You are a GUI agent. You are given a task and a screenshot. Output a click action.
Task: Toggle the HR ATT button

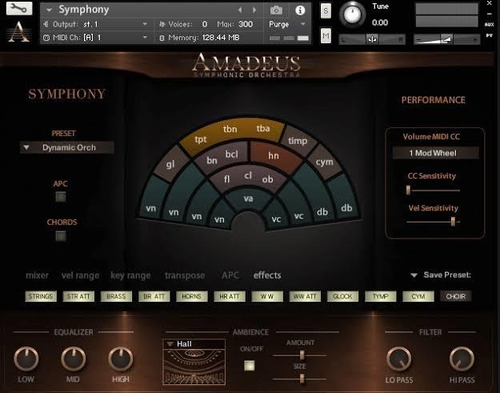tap(229, 296)
